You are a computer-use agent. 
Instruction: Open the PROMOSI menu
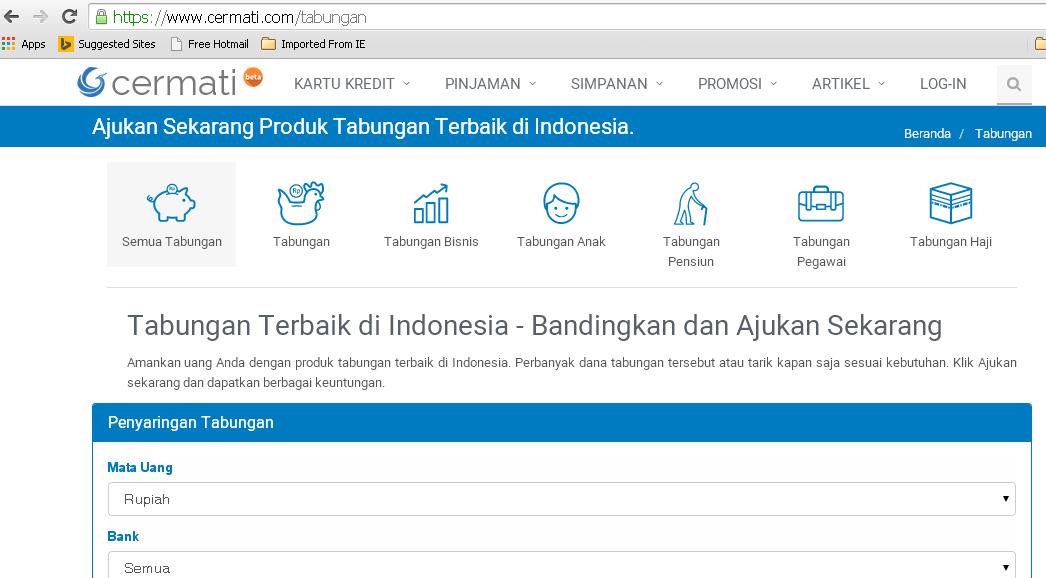pyautogui.click(x=729, y=84)
